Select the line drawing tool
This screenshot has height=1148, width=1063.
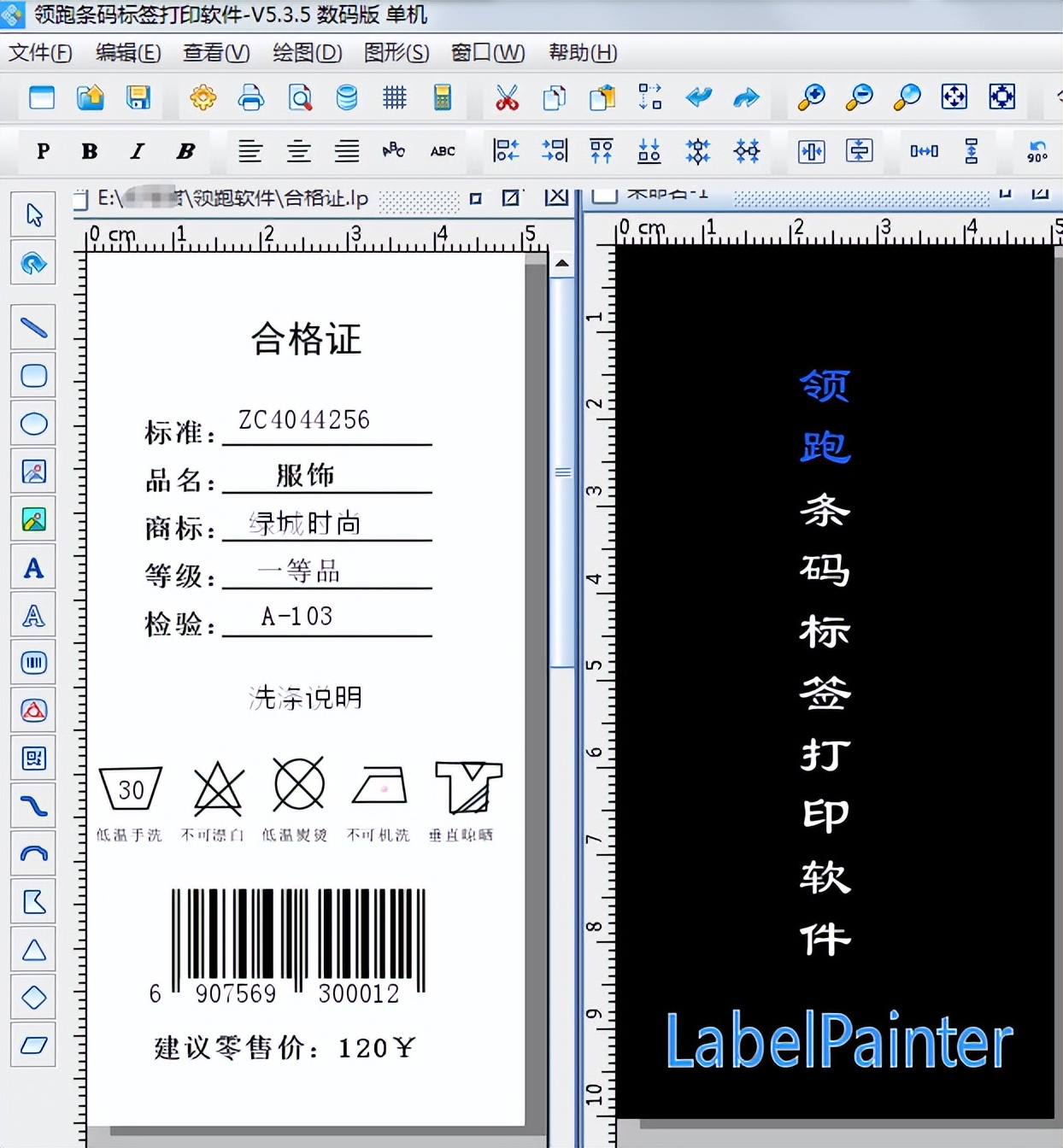pyautogui.click(x=32, y=327)
